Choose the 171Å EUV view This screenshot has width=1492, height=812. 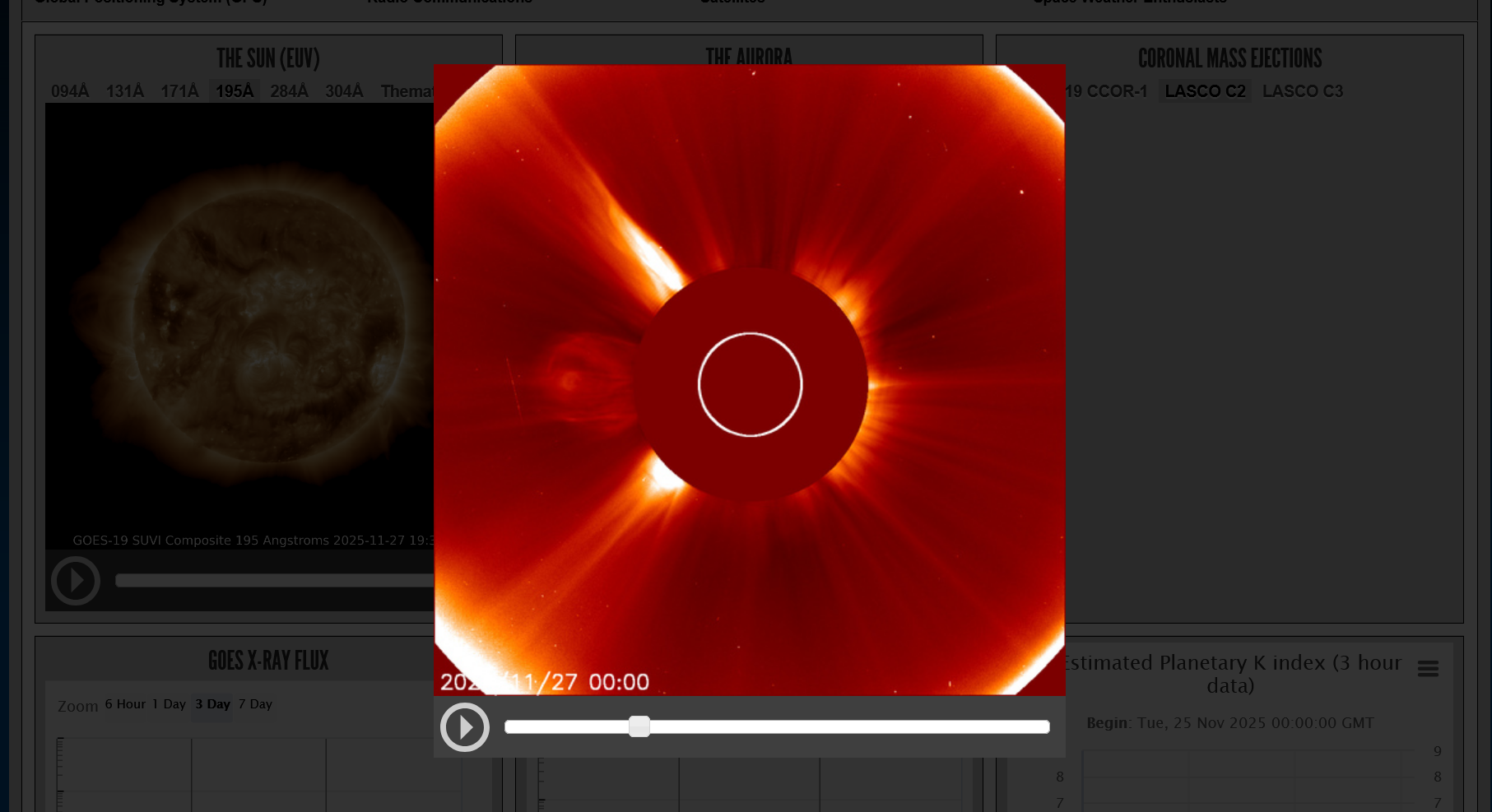tap(179, 91)
